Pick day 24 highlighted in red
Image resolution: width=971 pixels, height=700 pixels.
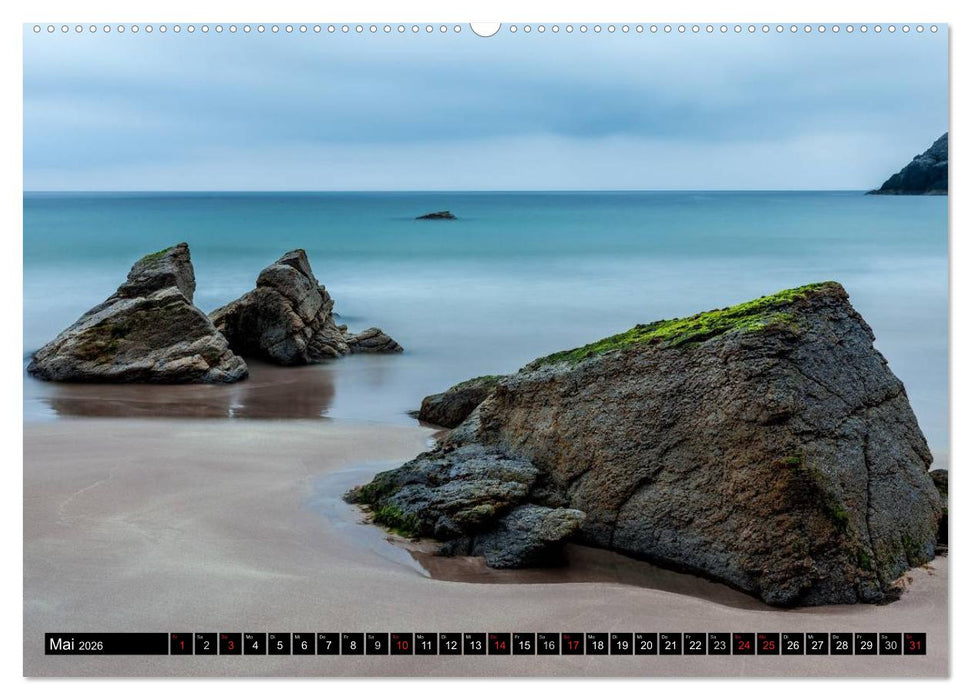tap(743, 645)
